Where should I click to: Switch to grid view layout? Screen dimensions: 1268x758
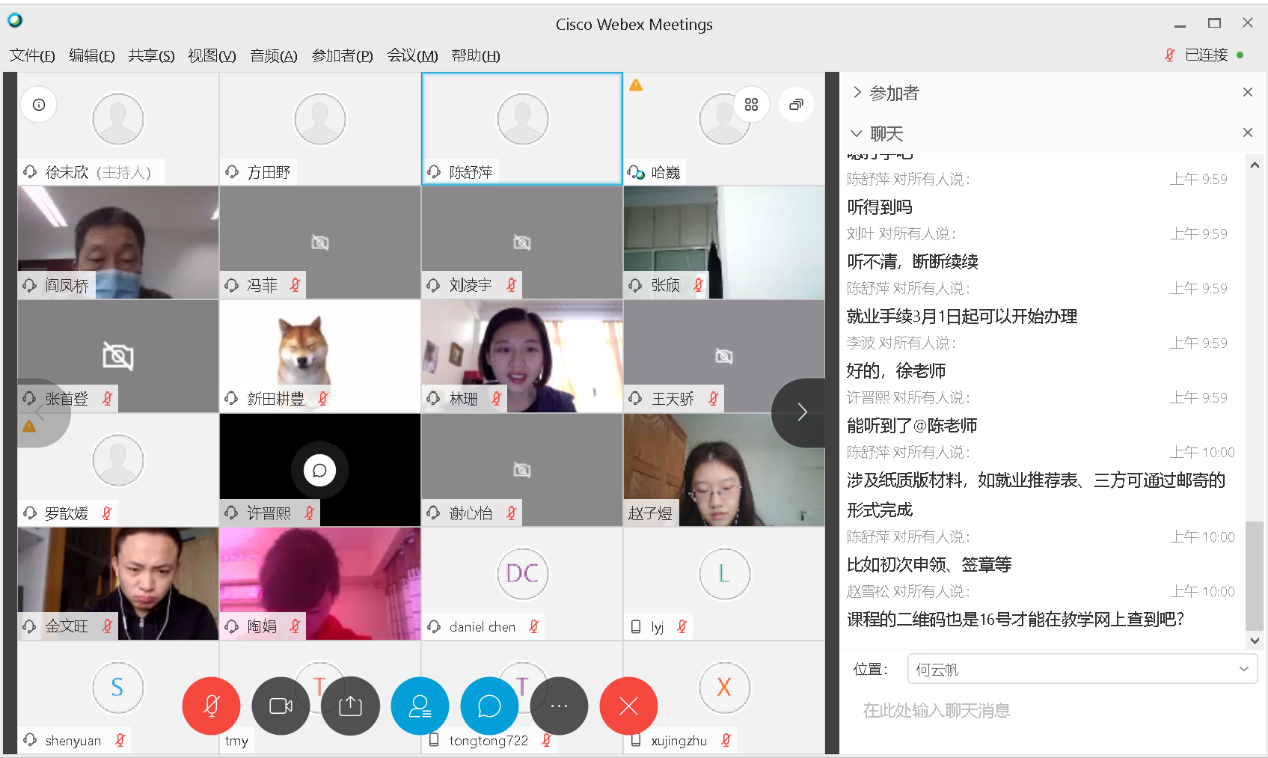coord(752,104)
